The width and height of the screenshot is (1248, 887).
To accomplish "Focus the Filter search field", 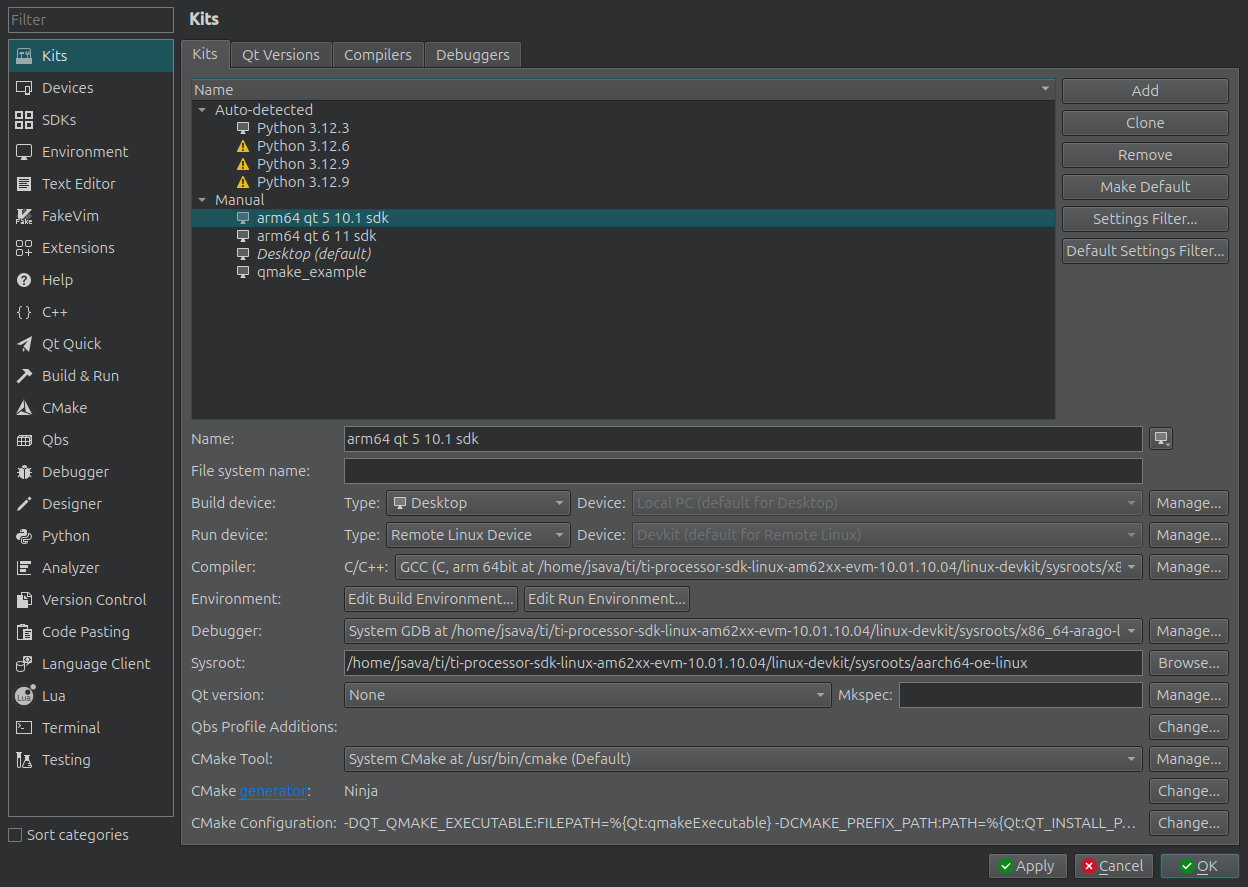I will pos(91,20).
